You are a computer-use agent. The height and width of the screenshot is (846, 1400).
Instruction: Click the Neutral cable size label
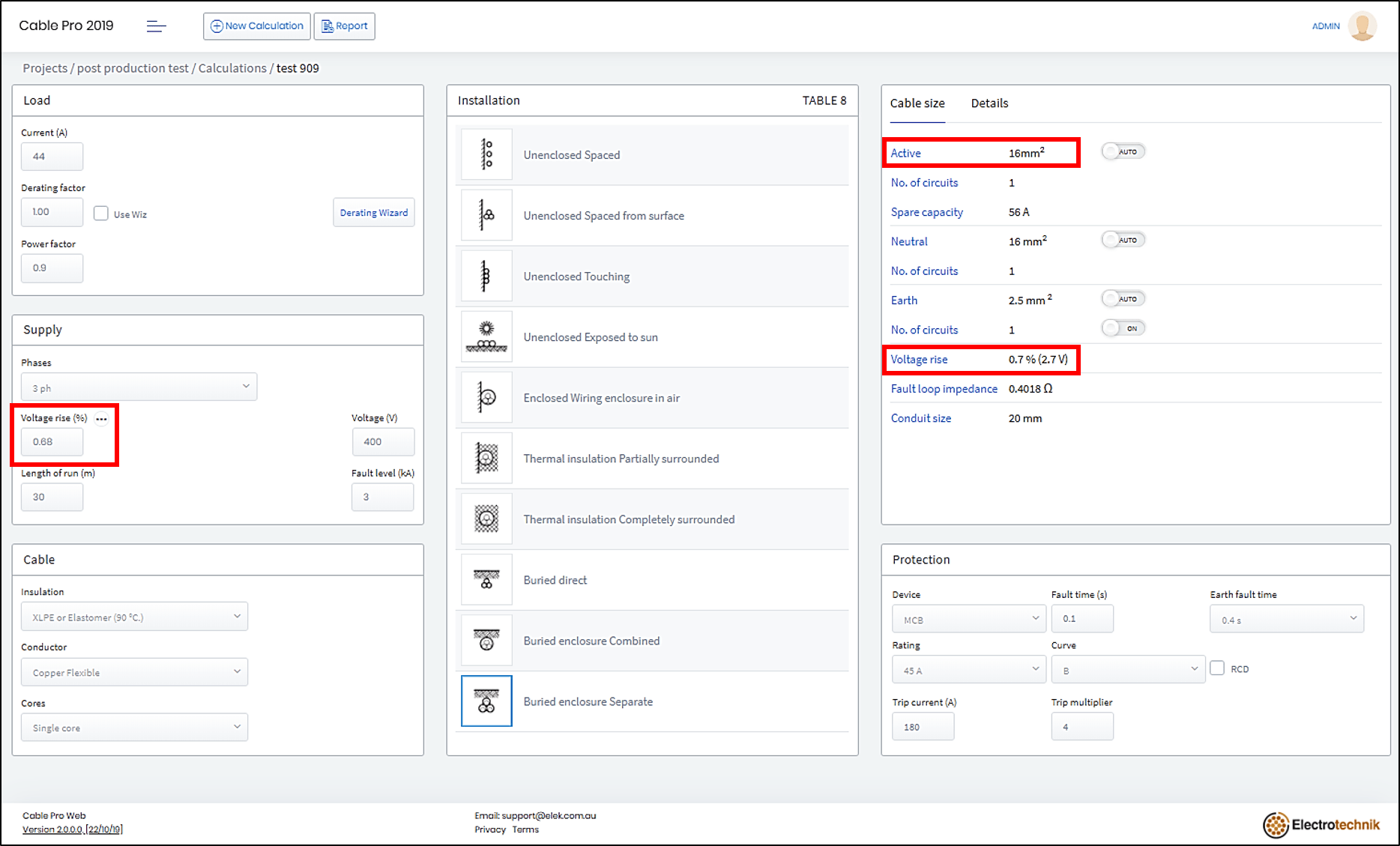(x=909, y=241)
